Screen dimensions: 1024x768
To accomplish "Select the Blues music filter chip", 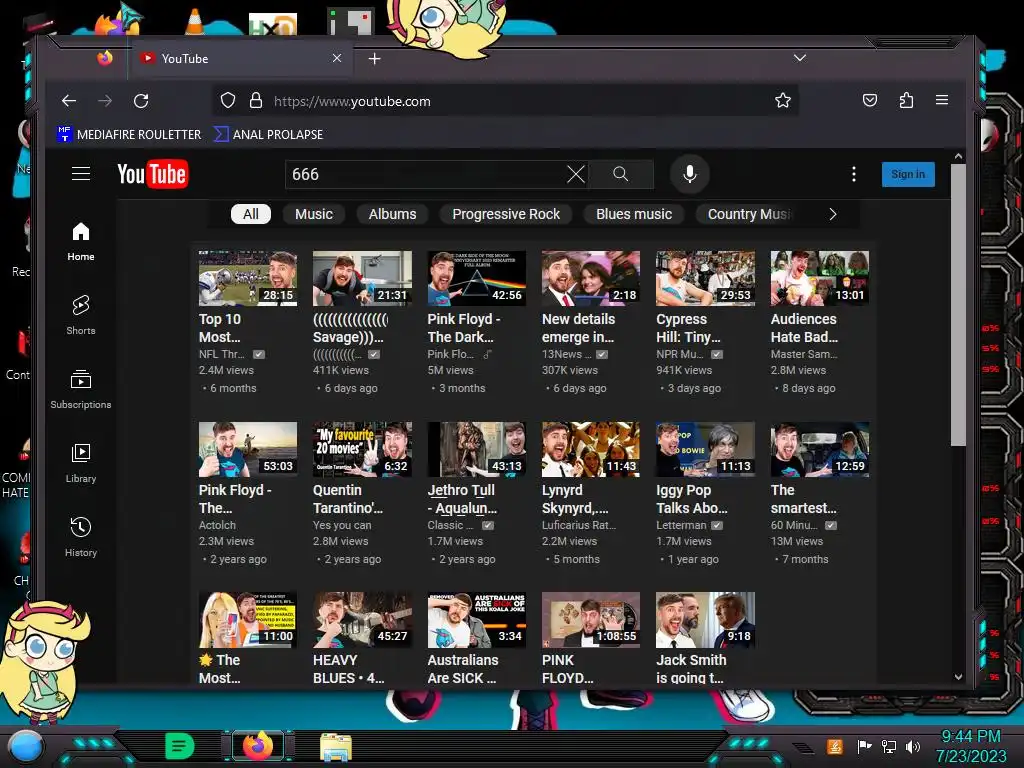I will click(x=633, y=214).
